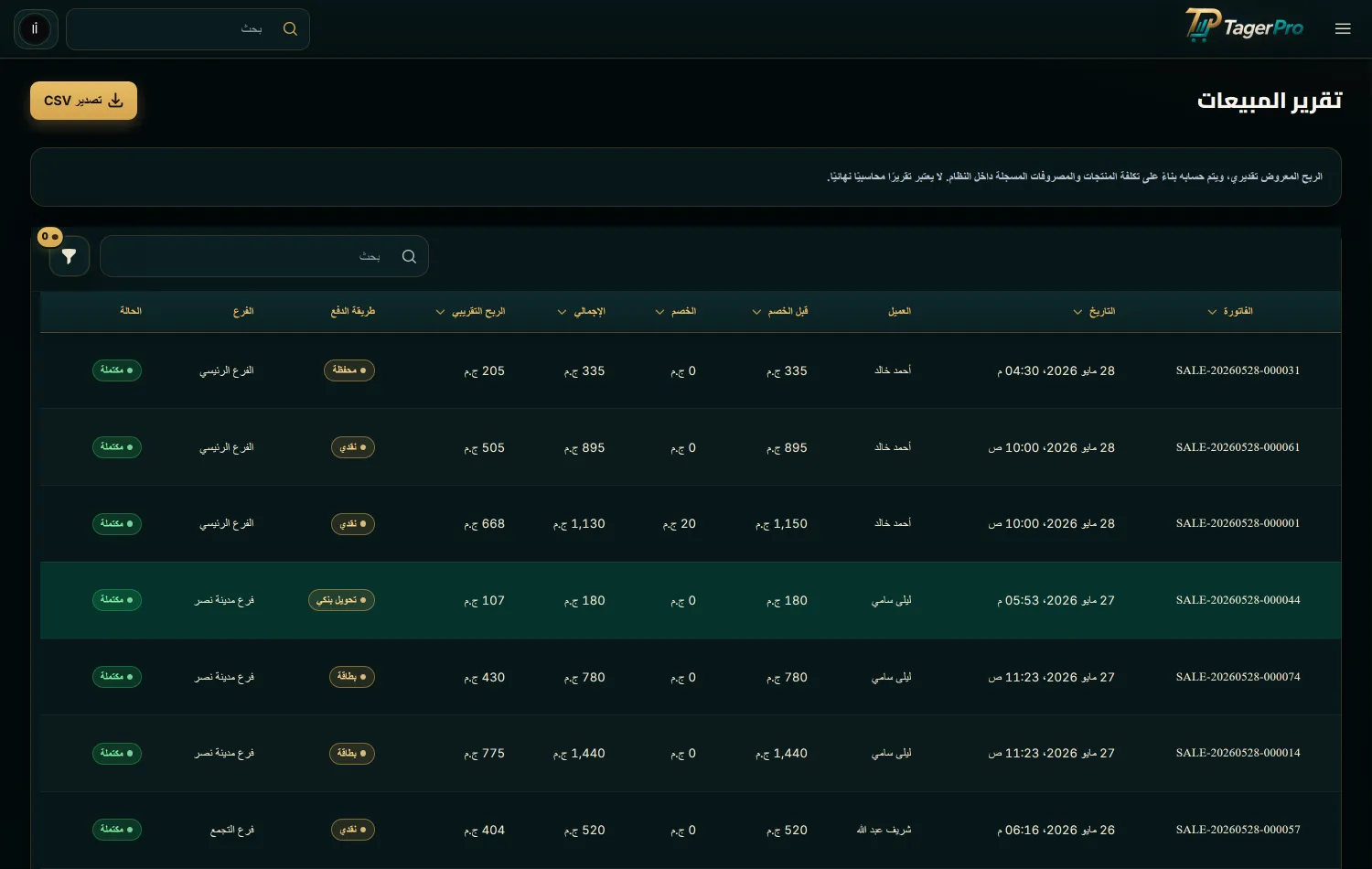Viewport: 1372px width, 869px height.
Task: Select invoice SALE-20260528-000031
Action: point(1238,370)
